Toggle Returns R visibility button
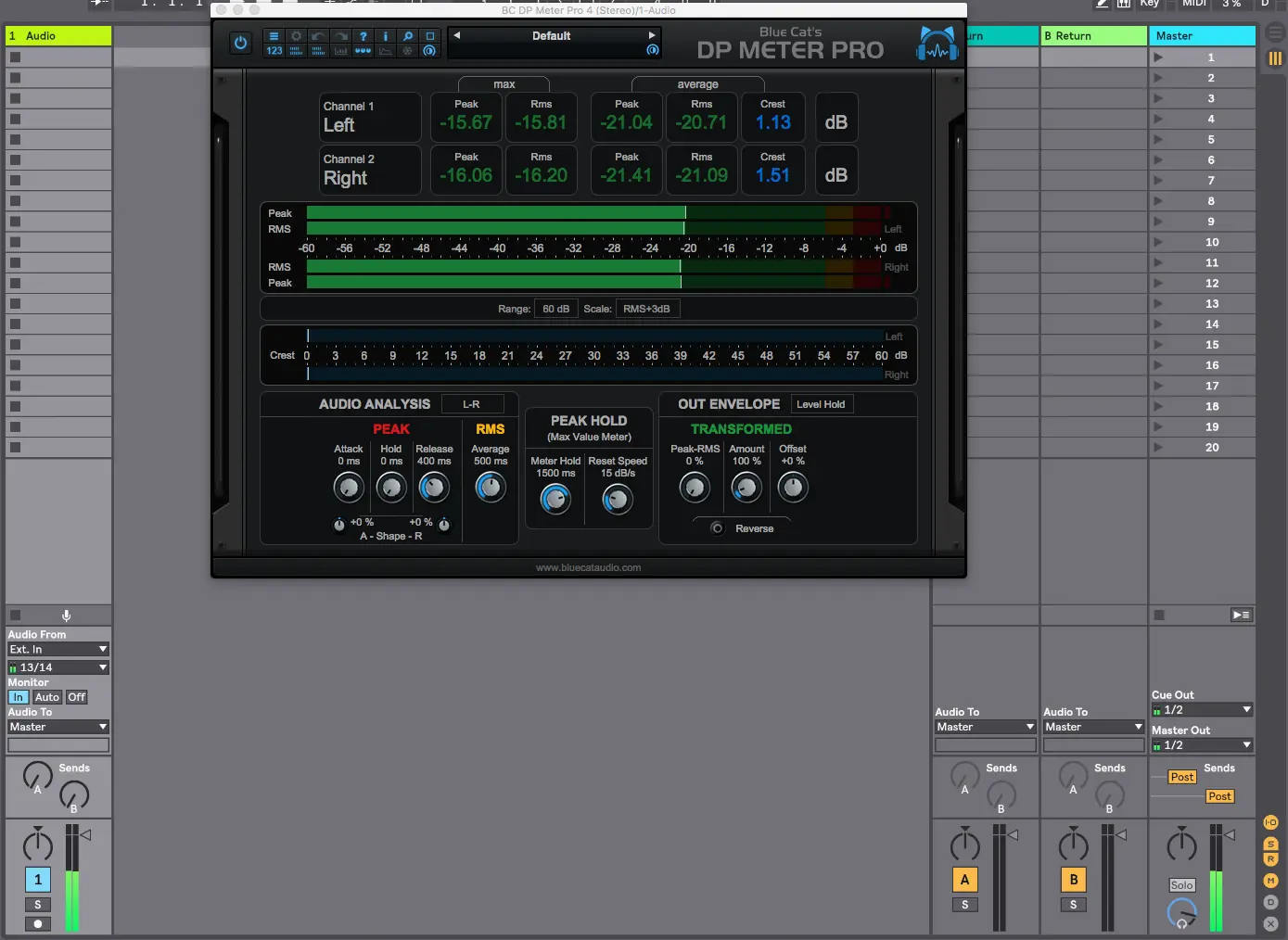Image resolution: width=1288 pixels, height=940 pixels. pyautogui.click(x=1271, y=859)
